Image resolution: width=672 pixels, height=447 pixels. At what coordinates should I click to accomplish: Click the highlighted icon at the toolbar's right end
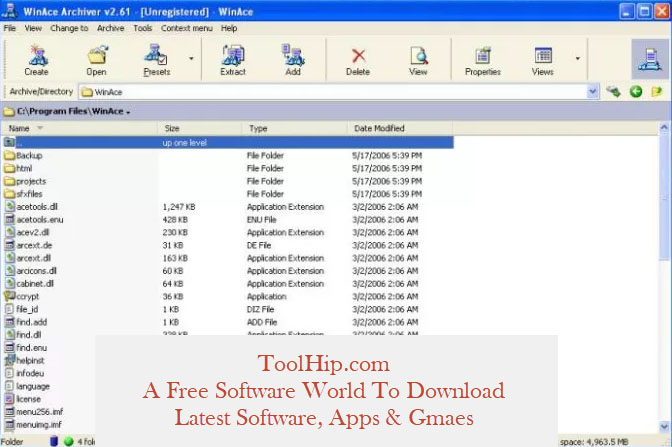click(650, 59)
